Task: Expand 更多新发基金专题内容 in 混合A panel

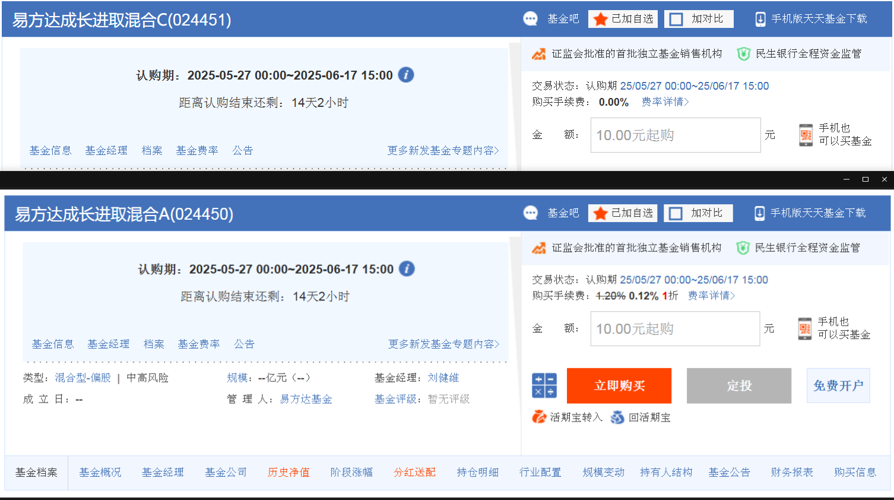Action: (x=444, y=344)
